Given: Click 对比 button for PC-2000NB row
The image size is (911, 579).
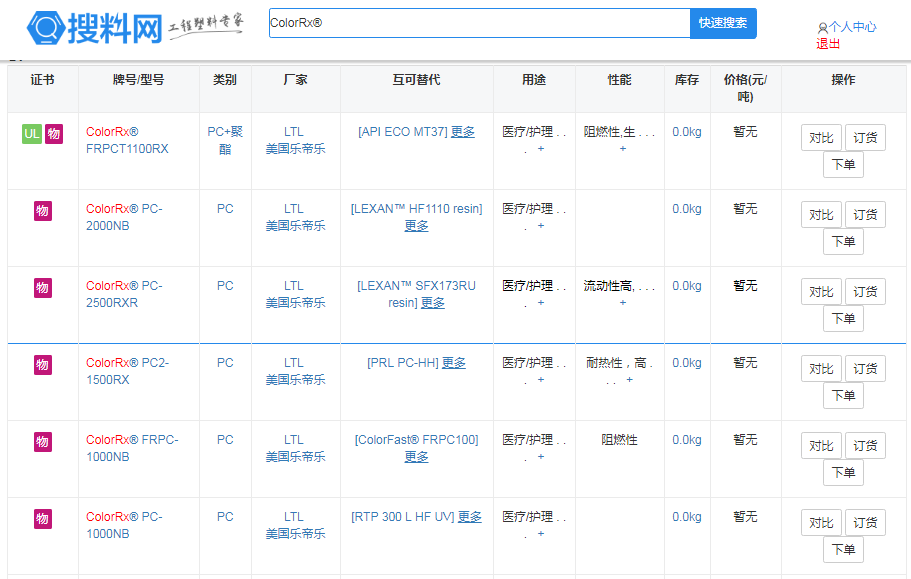Looking at the screenshot, I should tap(821, 215).
